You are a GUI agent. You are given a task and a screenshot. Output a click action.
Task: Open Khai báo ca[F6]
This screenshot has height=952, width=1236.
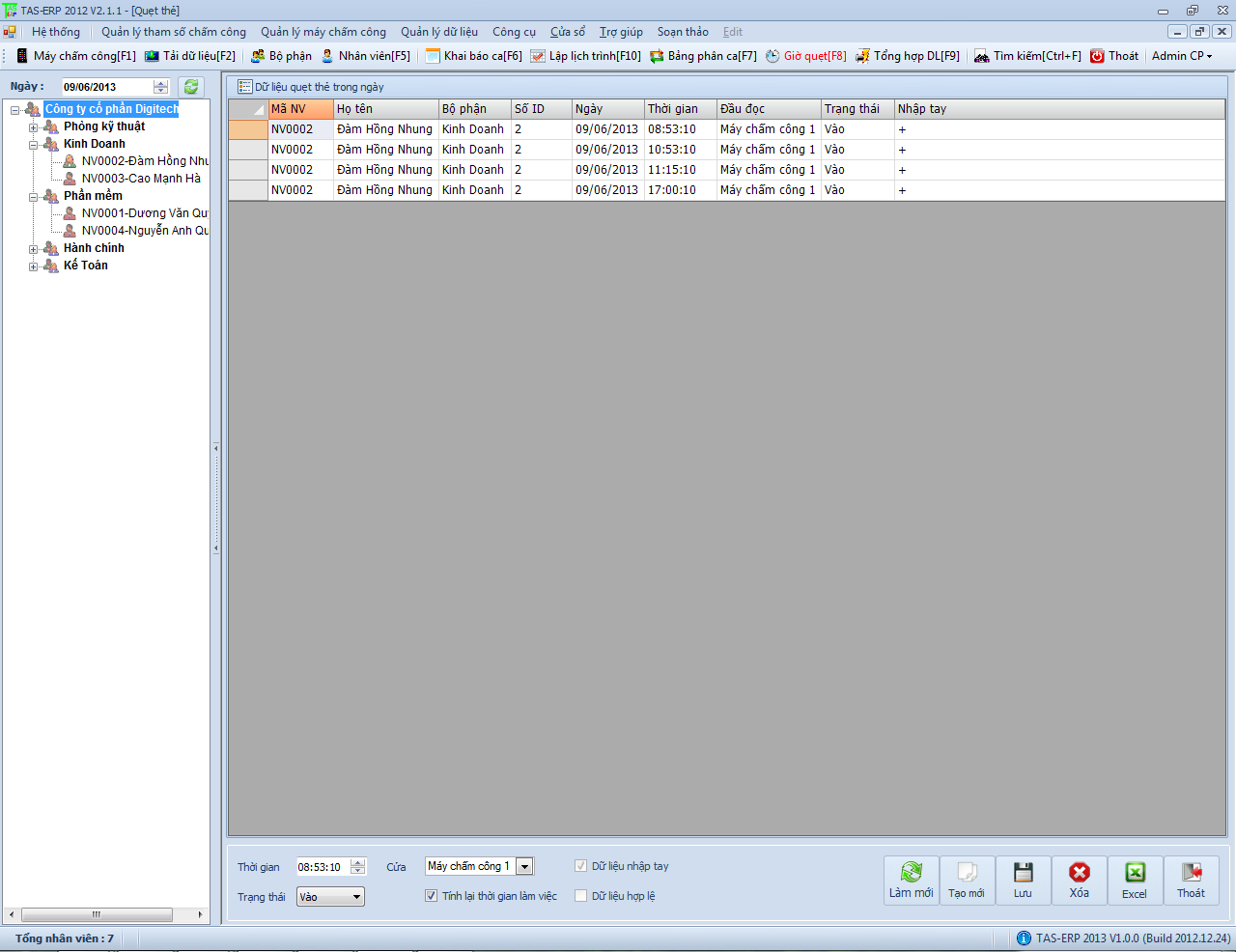tap(474, 56)
